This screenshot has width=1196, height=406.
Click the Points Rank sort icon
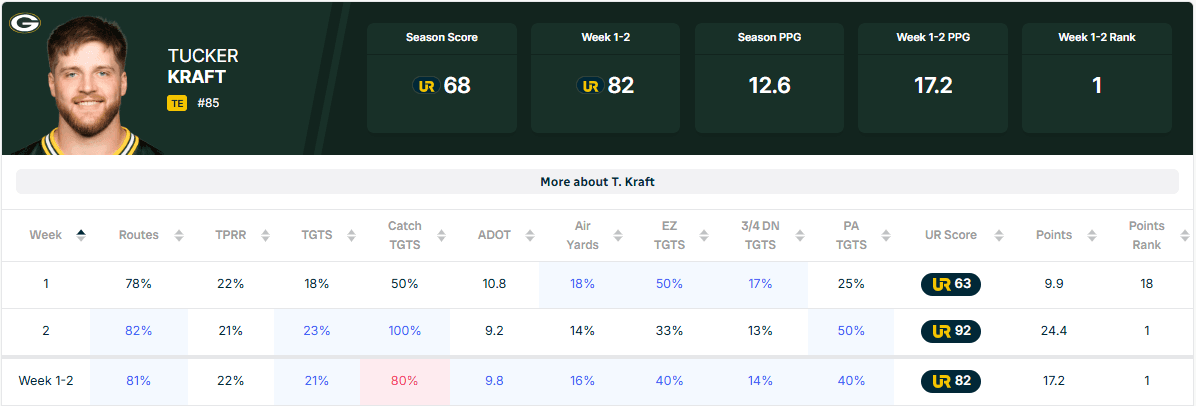(1185, 235)
